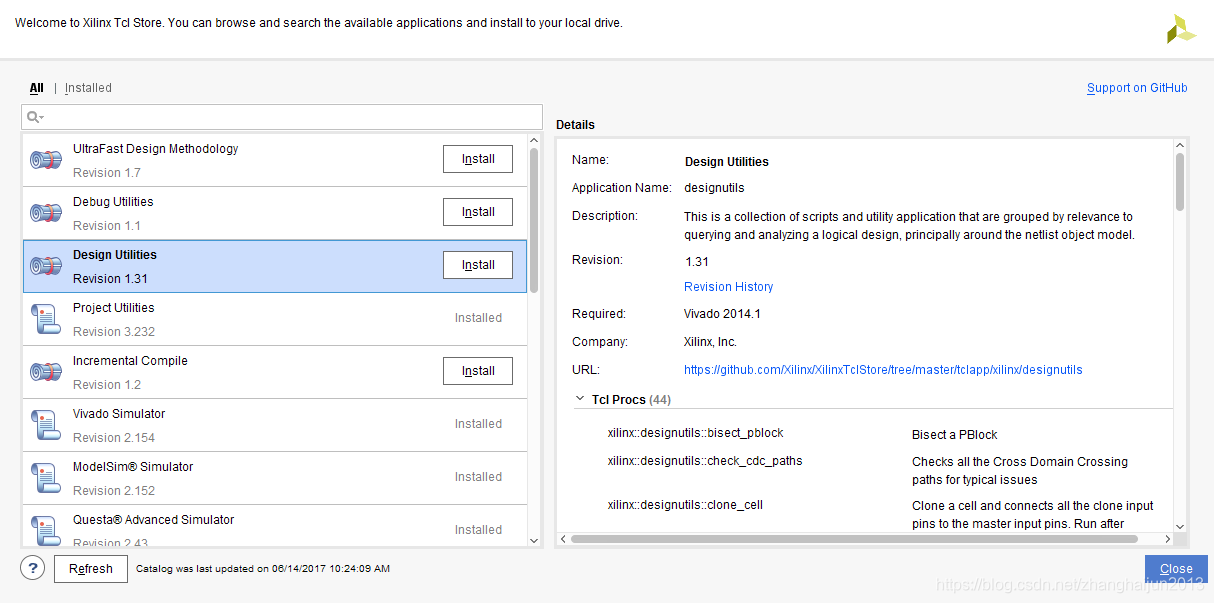Install Incremental Compile app
Viewport: 1214px width, 603px height.
tap(478, 371)
